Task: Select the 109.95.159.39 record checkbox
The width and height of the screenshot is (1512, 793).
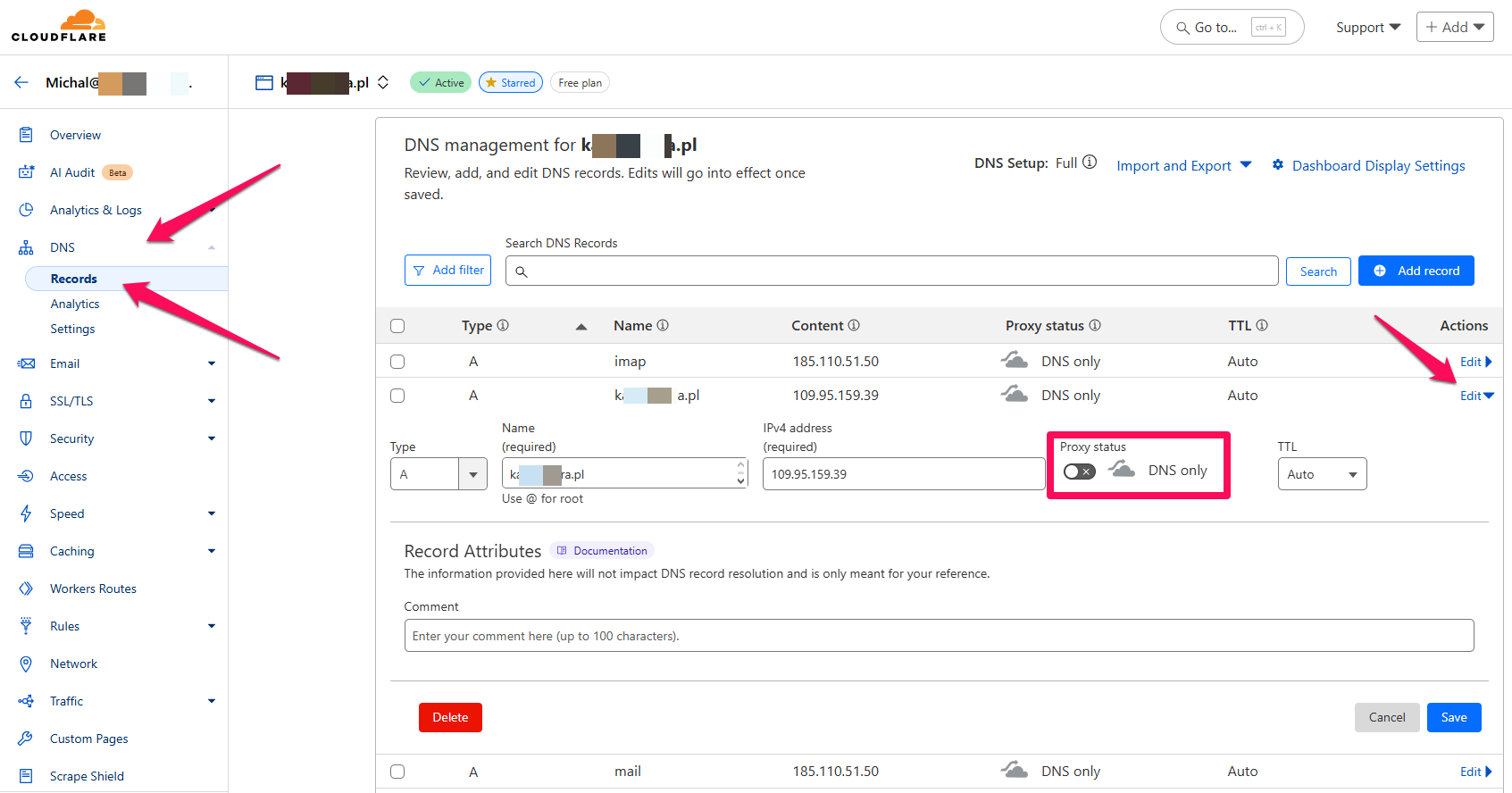Action: tap(397, 396)
